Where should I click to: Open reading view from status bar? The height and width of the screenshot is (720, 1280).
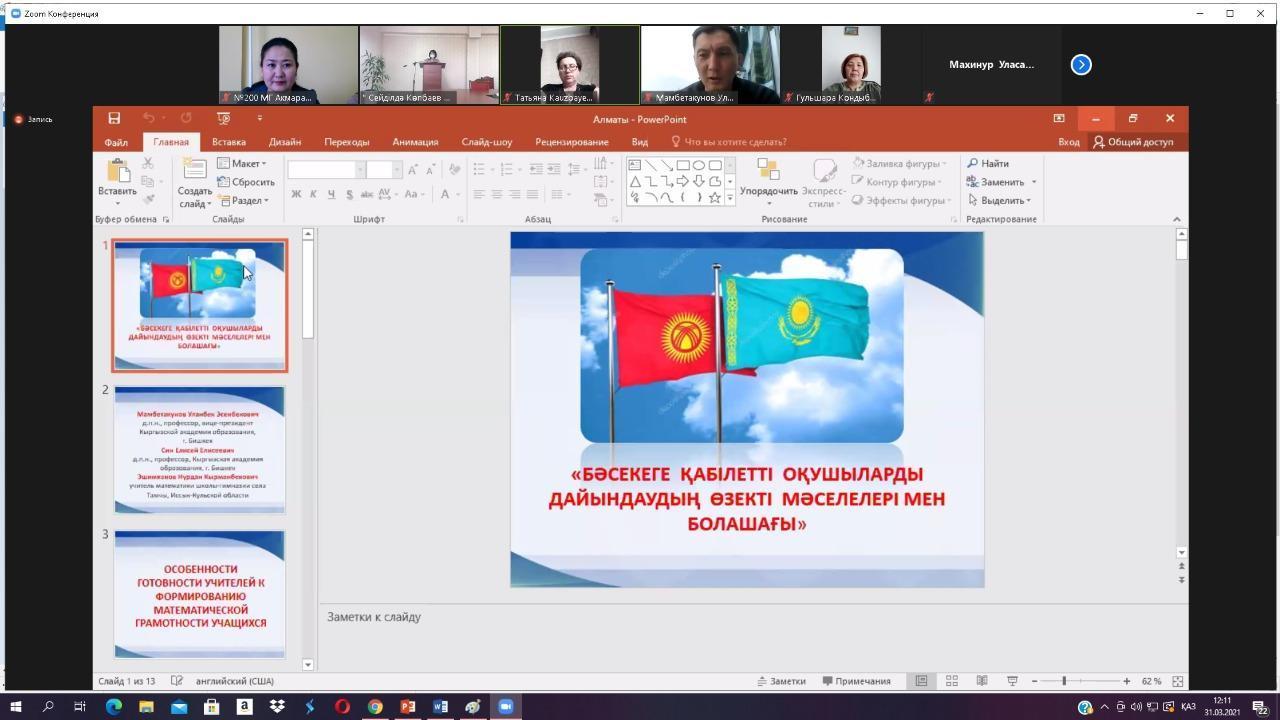coord(982,681)
